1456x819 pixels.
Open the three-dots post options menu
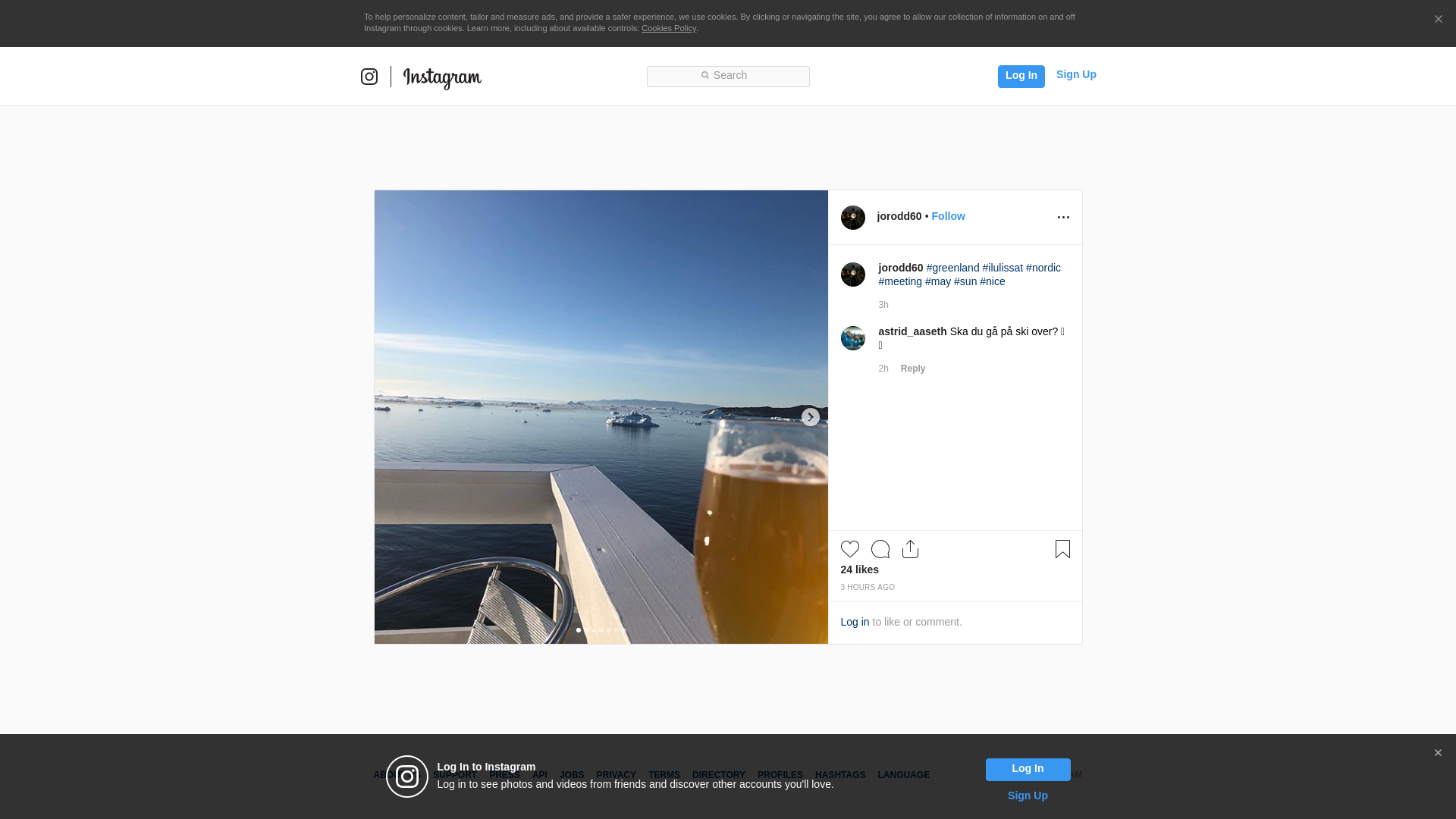[1063, 218]
